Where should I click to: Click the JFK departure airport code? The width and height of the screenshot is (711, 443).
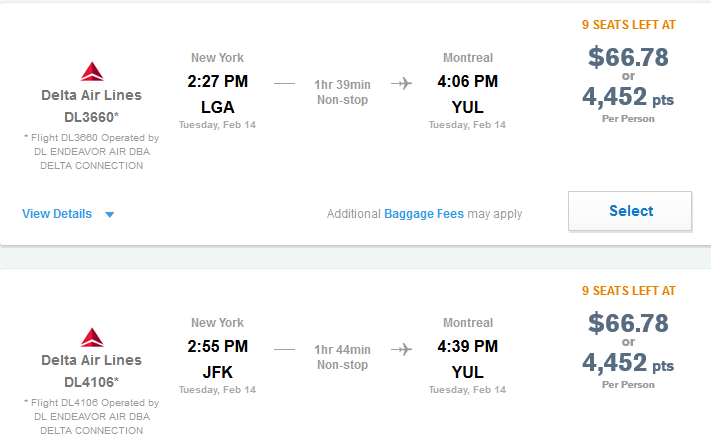(x=218, y=371)
